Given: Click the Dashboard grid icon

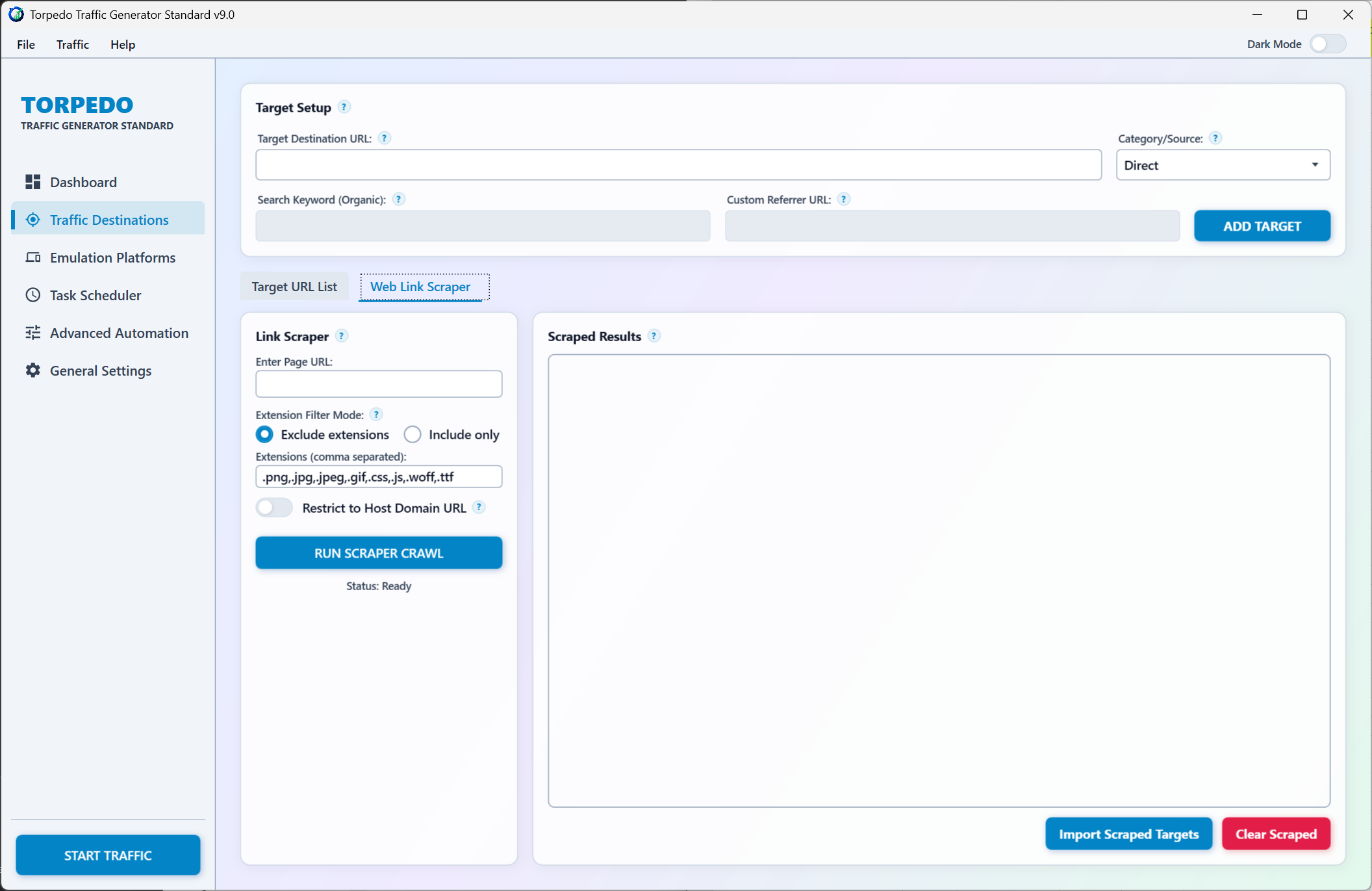Looking at the screenshot, I should [32, 182].
